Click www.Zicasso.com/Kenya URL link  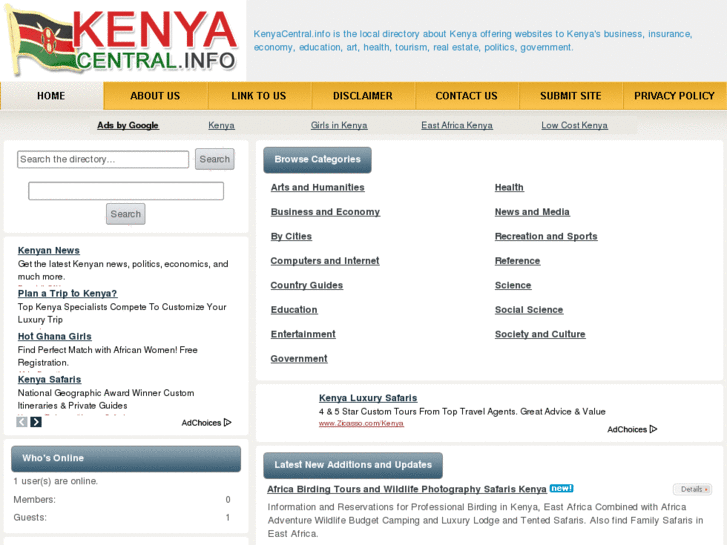(361, 423)
